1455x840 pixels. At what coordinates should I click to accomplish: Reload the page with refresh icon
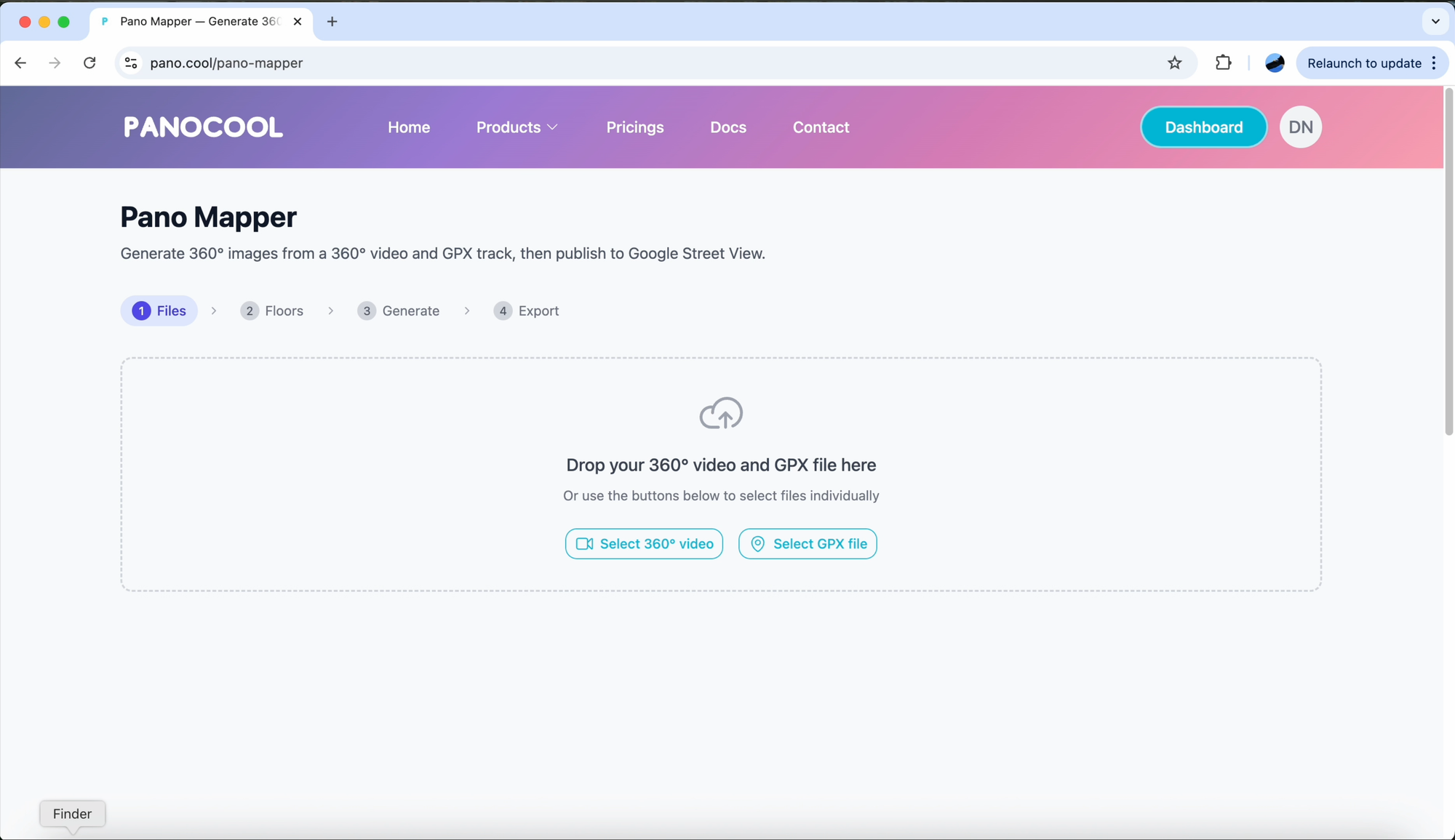pyautogui.click(x=89, y=63)
